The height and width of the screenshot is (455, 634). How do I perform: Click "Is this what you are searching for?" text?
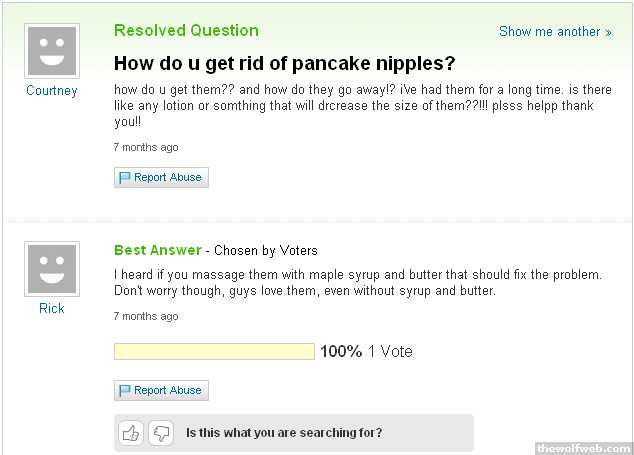(284, 433)
